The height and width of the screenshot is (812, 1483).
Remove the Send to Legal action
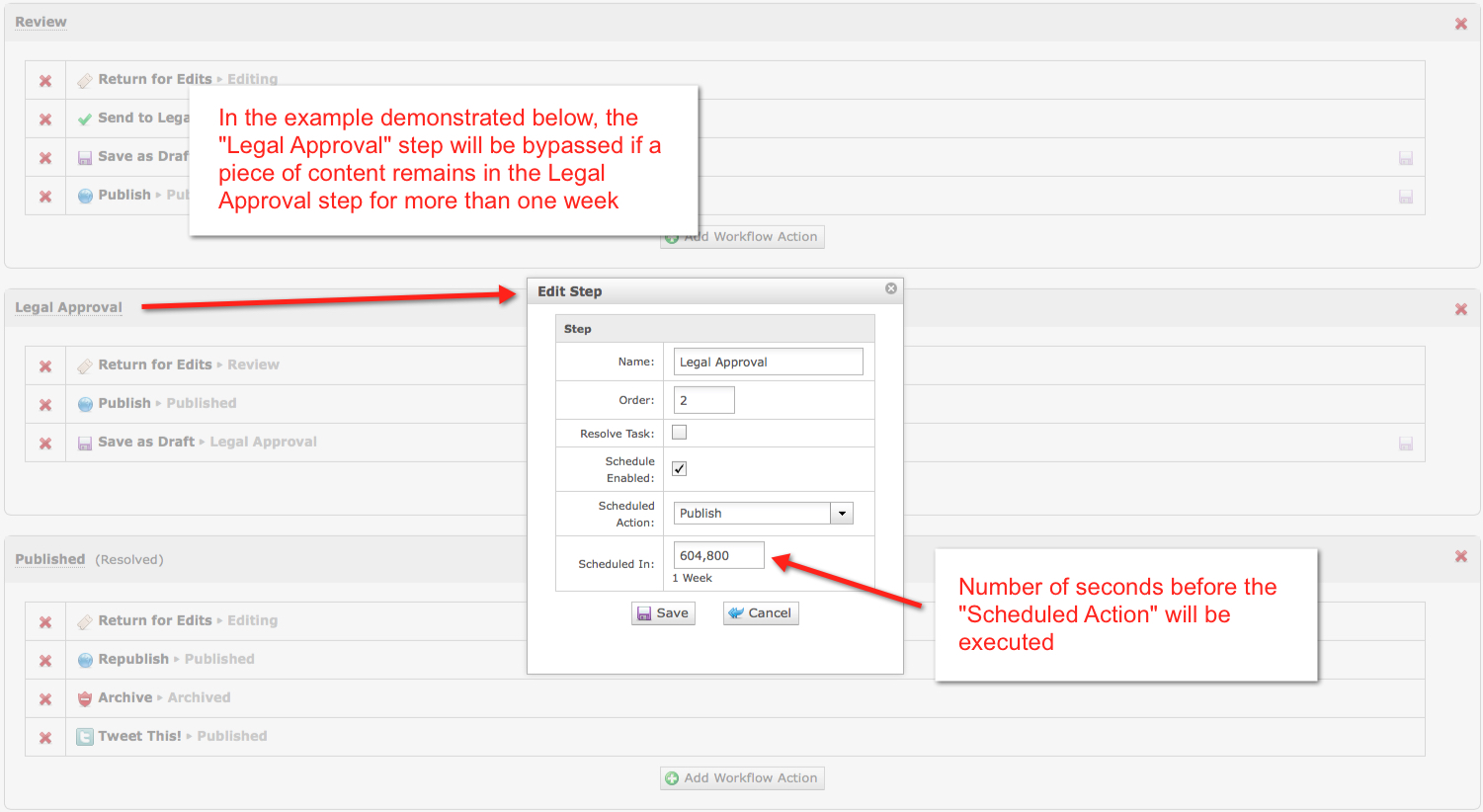point(45,120)
